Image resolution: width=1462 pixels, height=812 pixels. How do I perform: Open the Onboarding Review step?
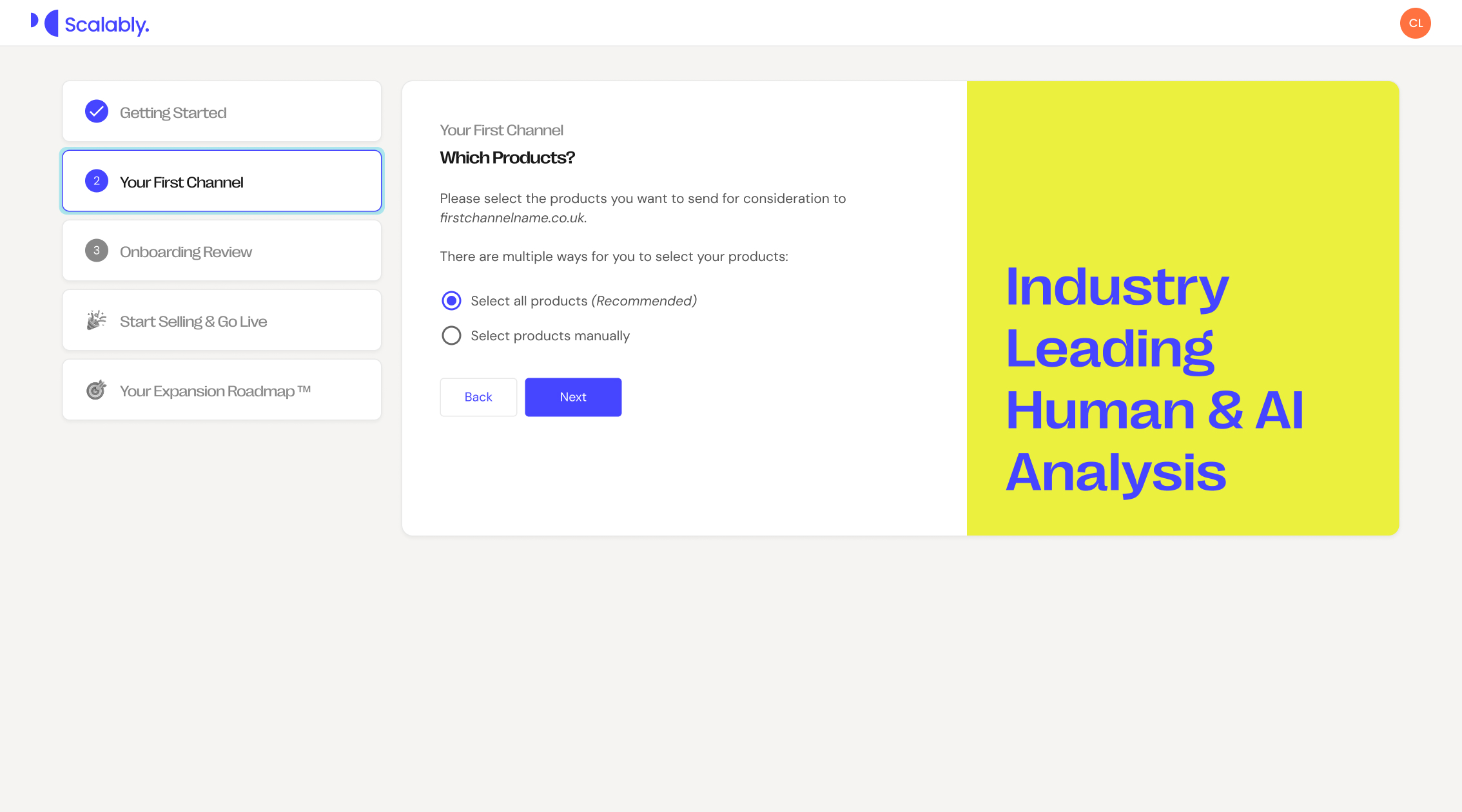222,251
